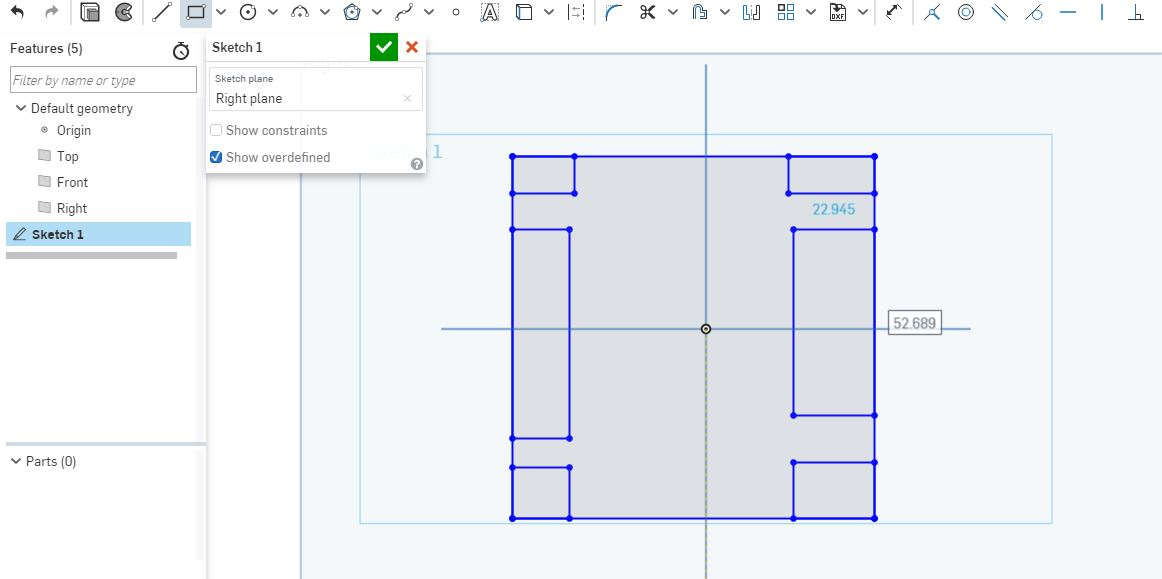Select the Use/Project edges tool

(524, 12)
